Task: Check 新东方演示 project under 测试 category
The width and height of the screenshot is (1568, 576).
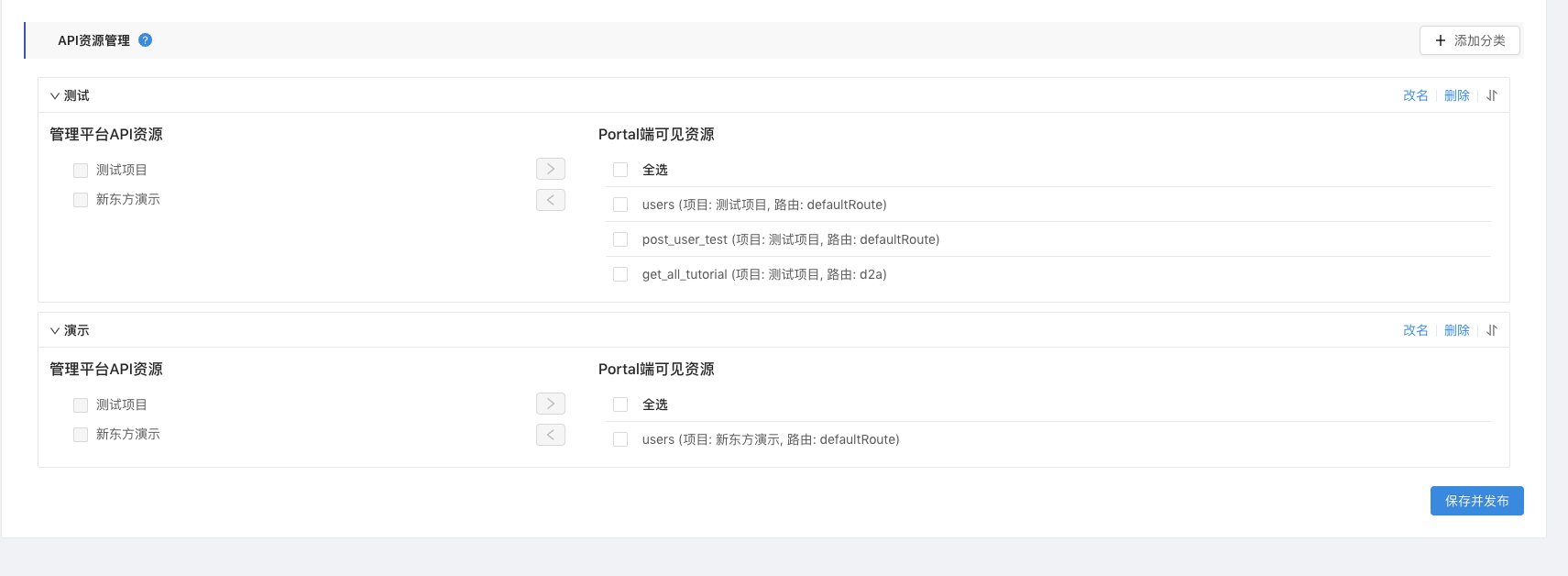Action: [x=81, y=200]
